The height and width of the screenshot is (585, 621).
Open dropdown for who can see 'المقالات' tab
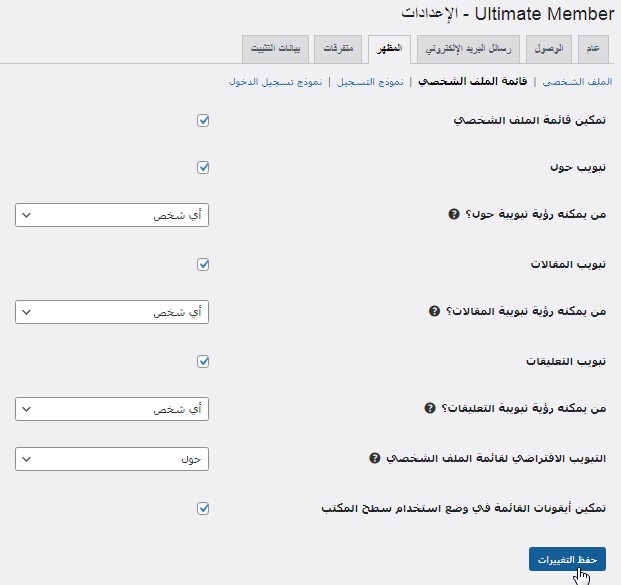[x=112, y=312]
